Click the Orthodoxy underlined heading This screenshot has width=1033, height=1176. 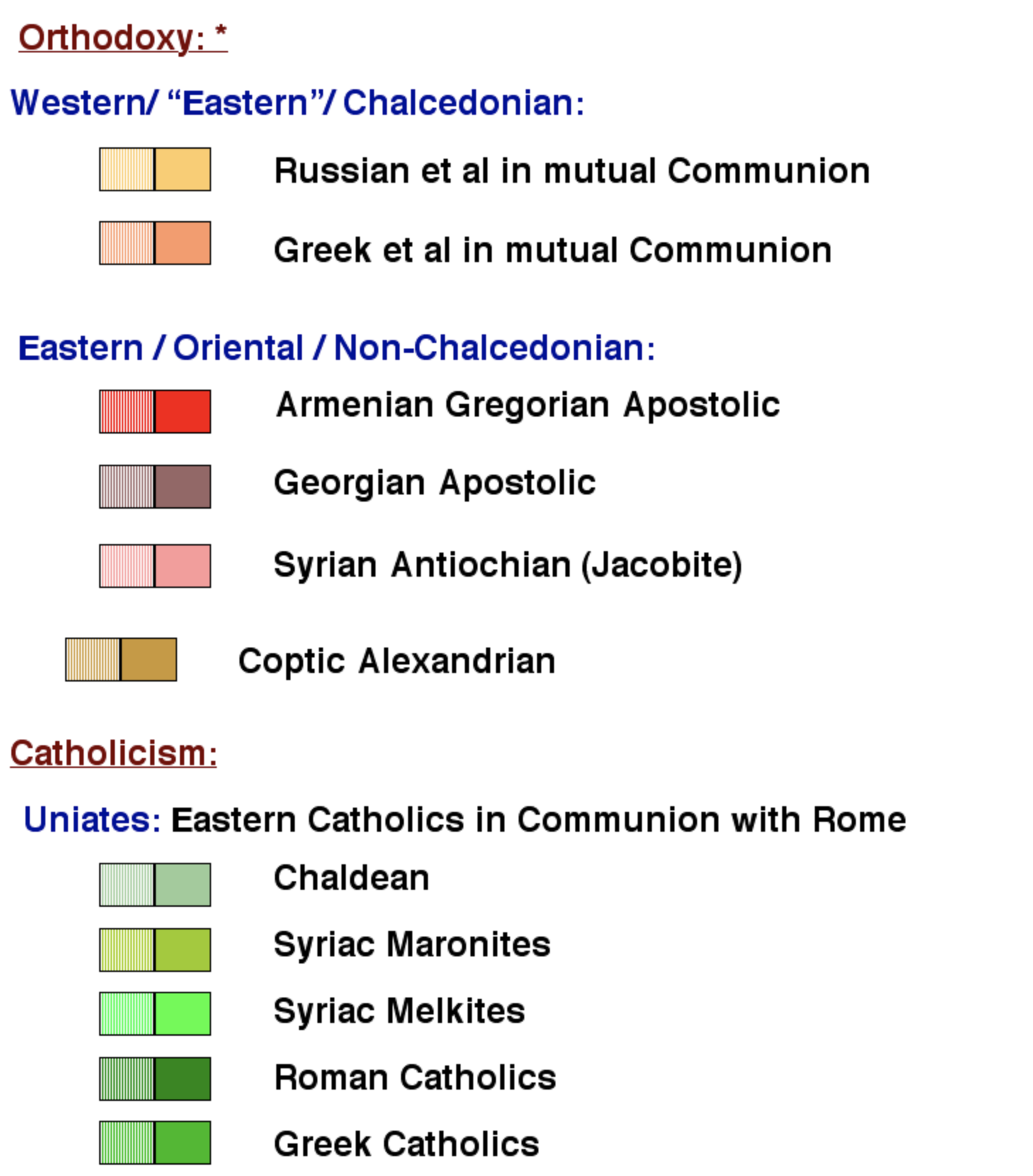coord(123,38)
